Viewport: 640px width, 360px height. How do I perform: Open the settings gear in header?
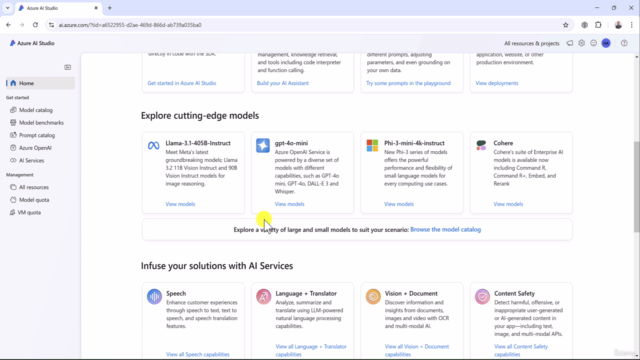click(x=582, y=43)
